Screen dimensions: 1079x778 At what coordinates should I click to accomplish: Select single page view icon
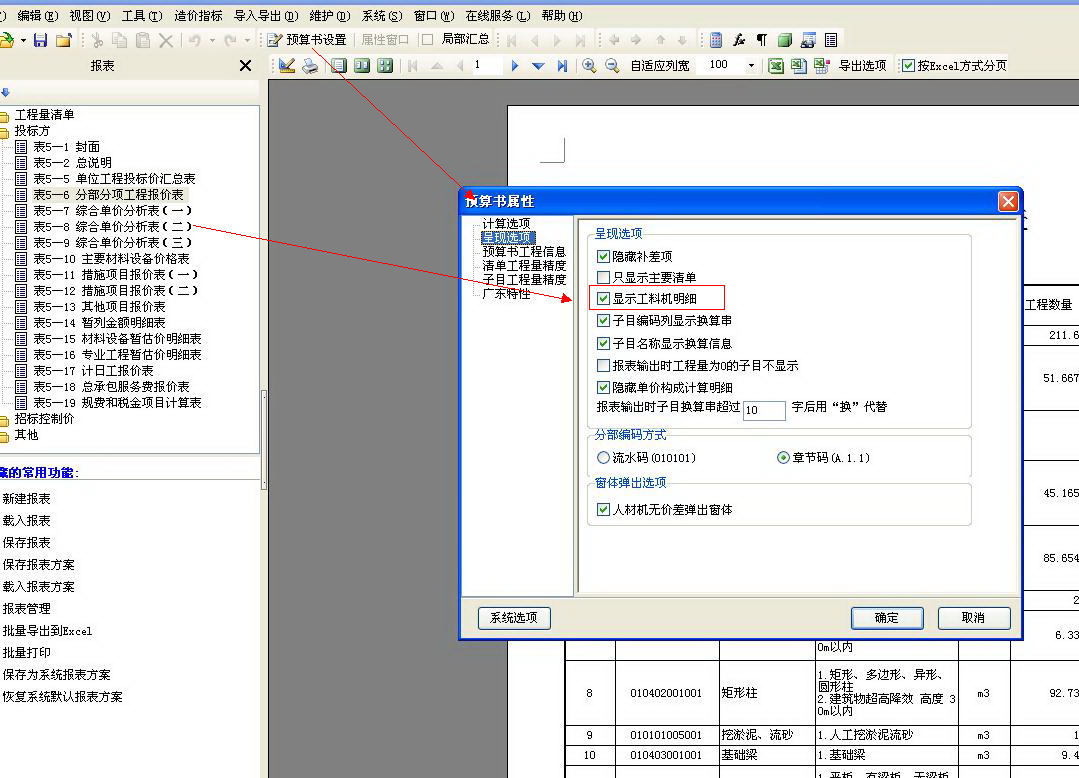coord(339,66)
